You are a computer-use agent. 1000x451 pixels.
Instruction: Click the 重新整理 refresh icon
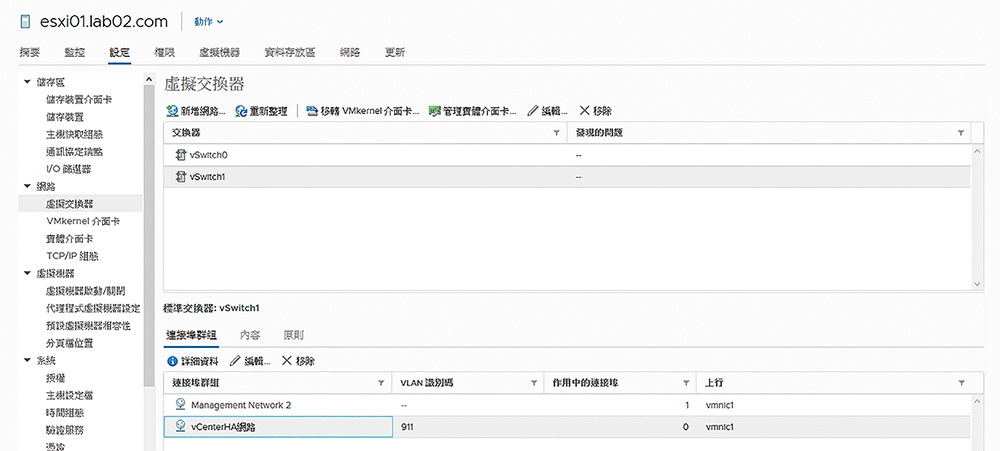click(241, 111)
